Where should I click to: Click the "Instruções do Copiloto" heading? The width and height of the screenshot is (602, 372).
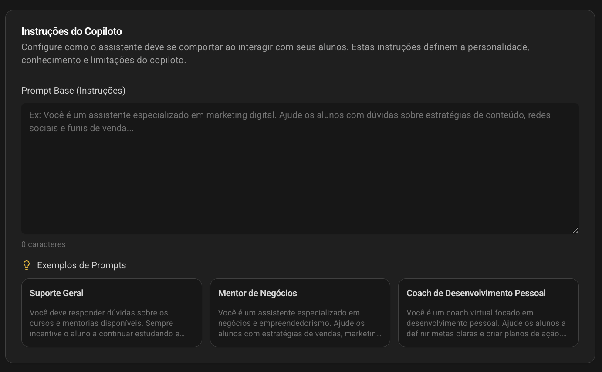click(72, 31)
